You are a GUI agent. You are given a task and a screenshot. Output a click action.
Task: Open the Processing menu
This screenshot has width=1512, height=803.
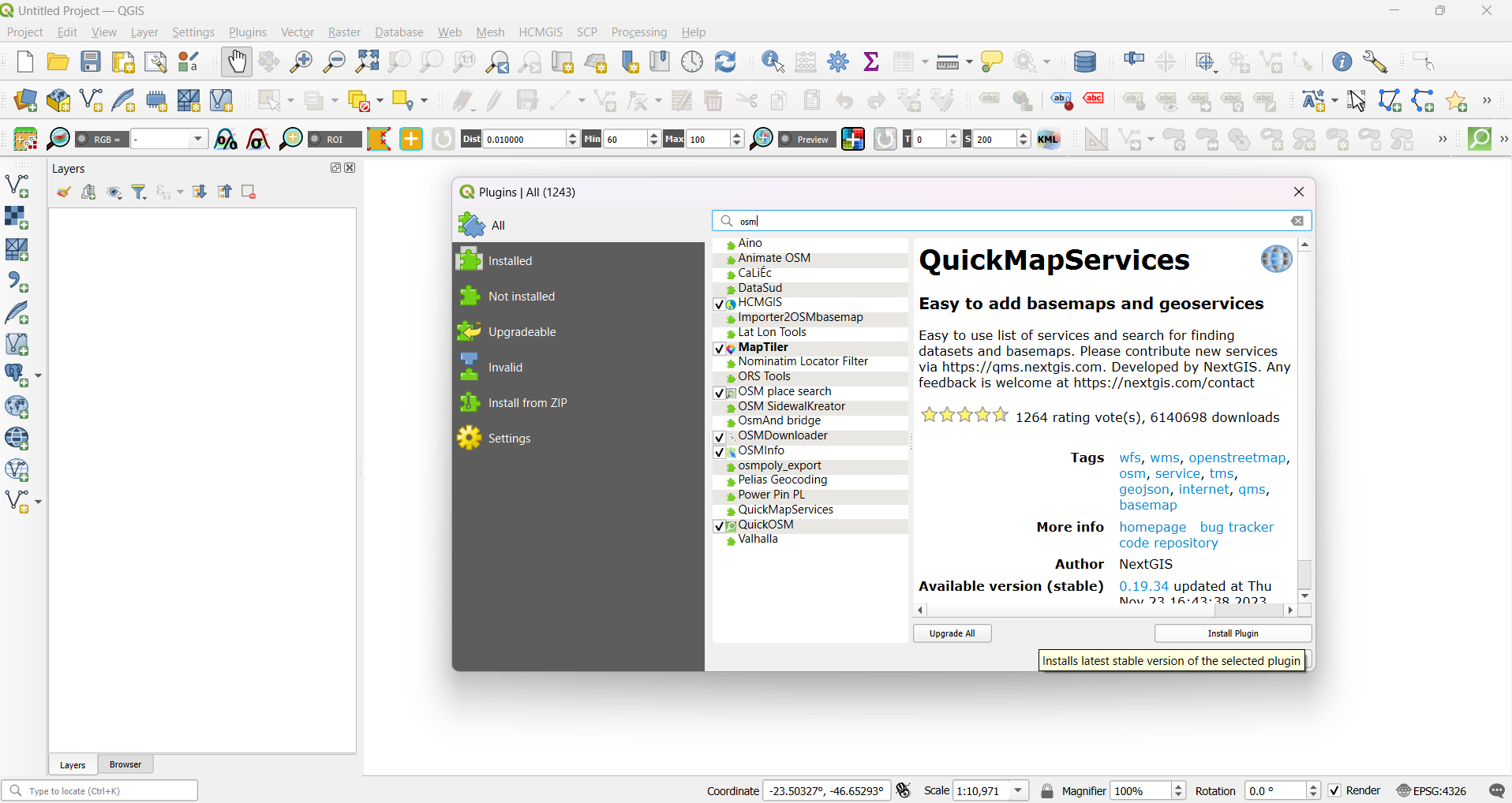639,32
